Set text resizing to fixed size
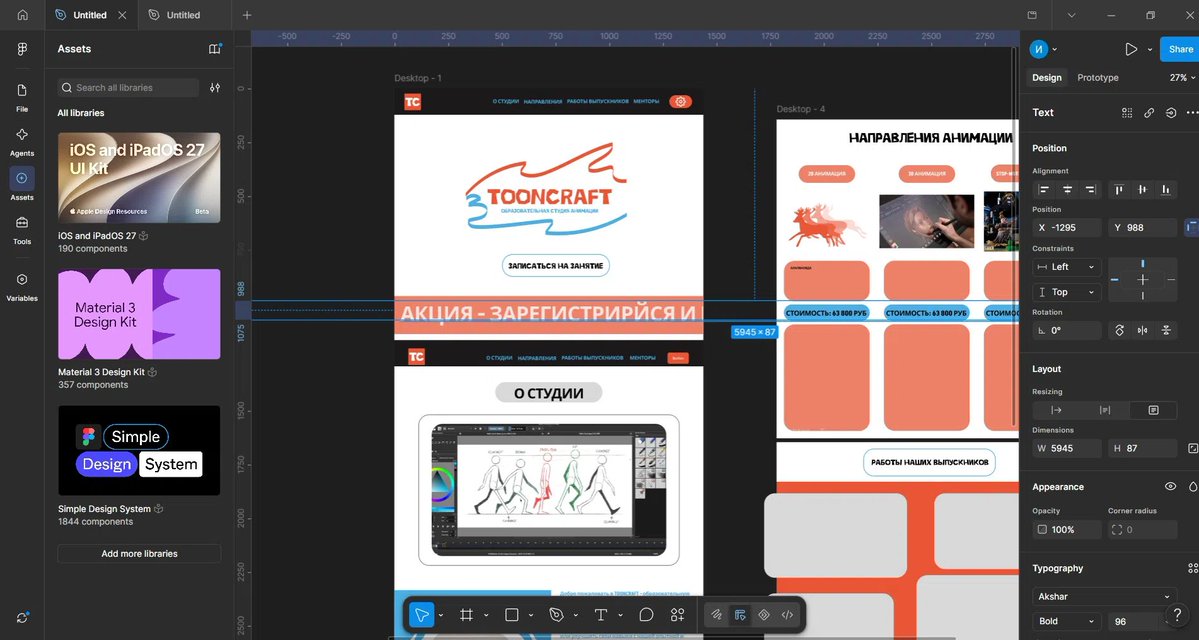Screen dimensions: 1199x640 1153,410
